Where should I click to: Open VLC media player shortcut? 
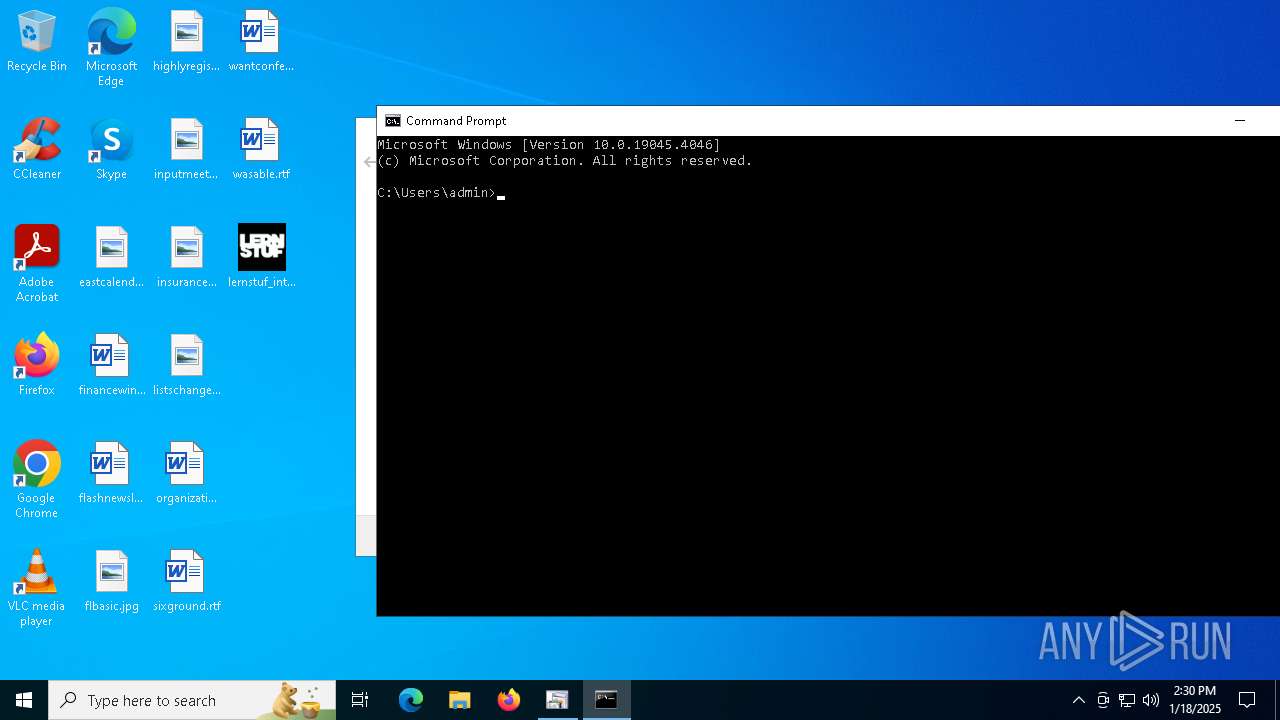click(x=37, y=588)
